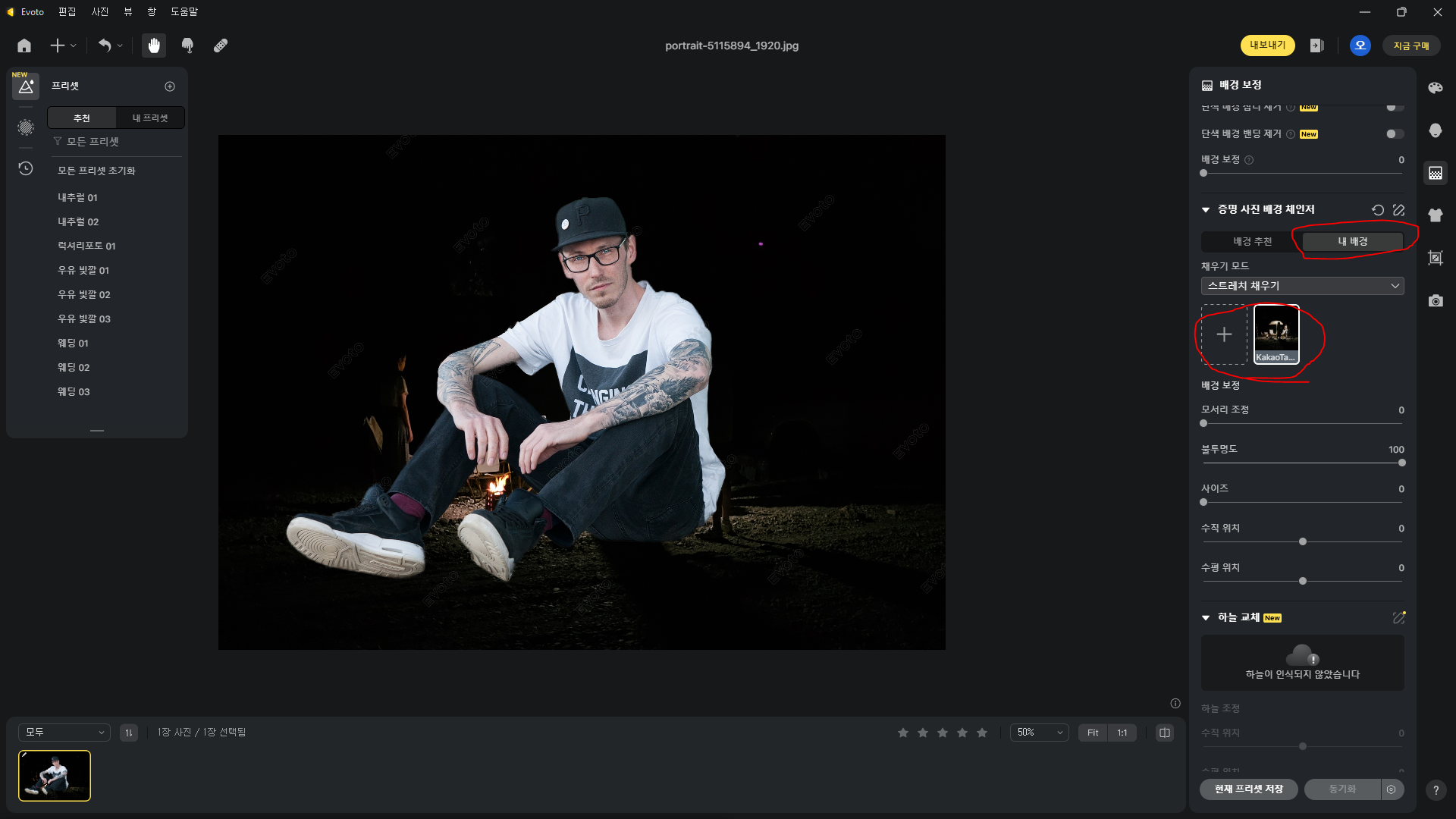The image size is (1456, 819).
Task: Open the color adjustment palette panel
Action: point(1435,88)
